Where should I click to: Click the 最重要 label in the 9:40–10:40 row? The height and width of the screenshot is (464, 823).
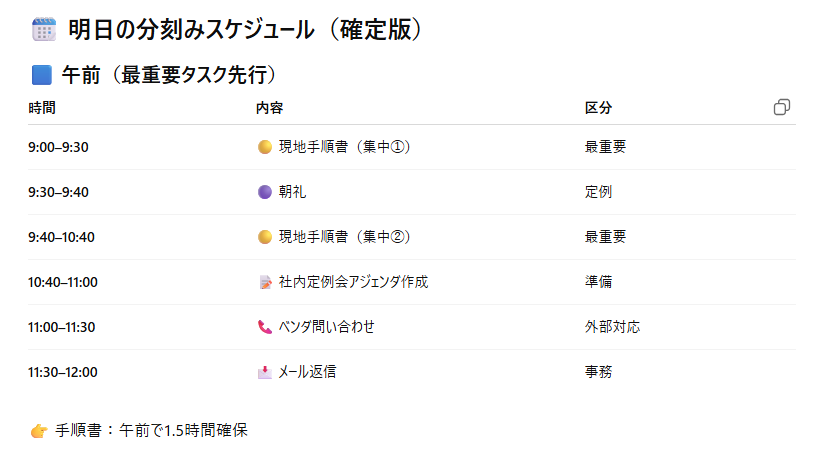coord(605,237)
